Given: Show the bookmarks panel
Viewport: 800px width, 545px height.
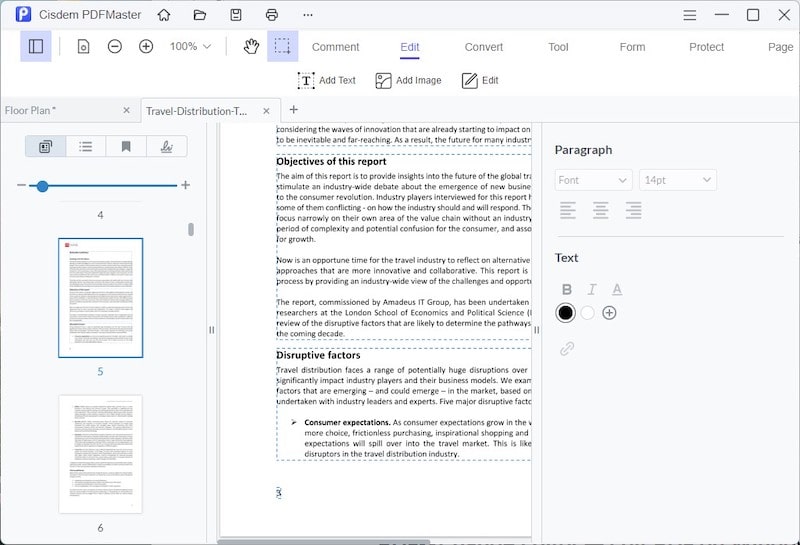Looking at the screenshot, I should coord(126,146).
